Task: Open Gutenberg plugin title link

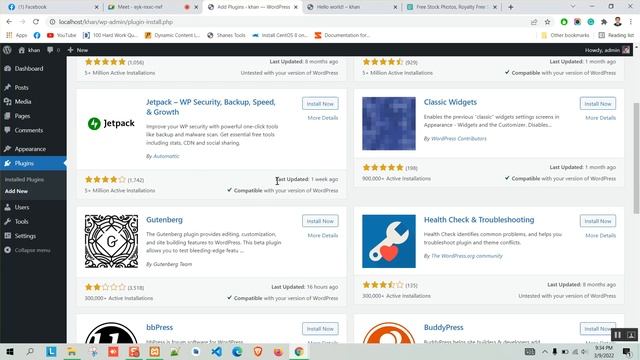Action: [x=164, y=220]
